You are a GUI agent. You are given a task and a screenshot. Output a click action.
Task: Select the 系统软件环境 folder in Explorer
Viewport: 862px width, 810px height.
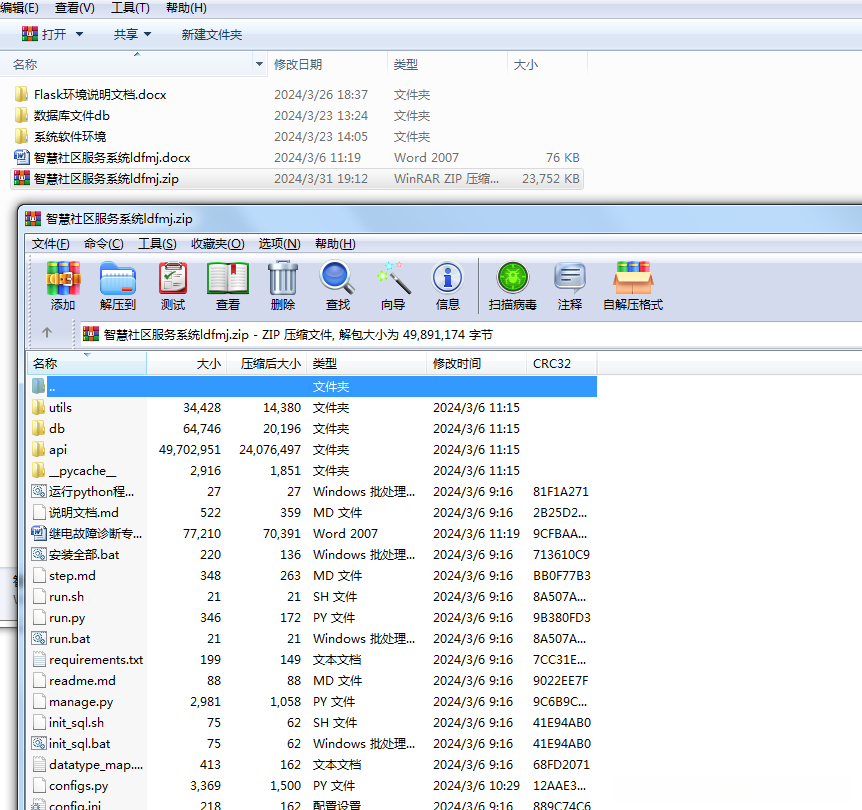297,136
